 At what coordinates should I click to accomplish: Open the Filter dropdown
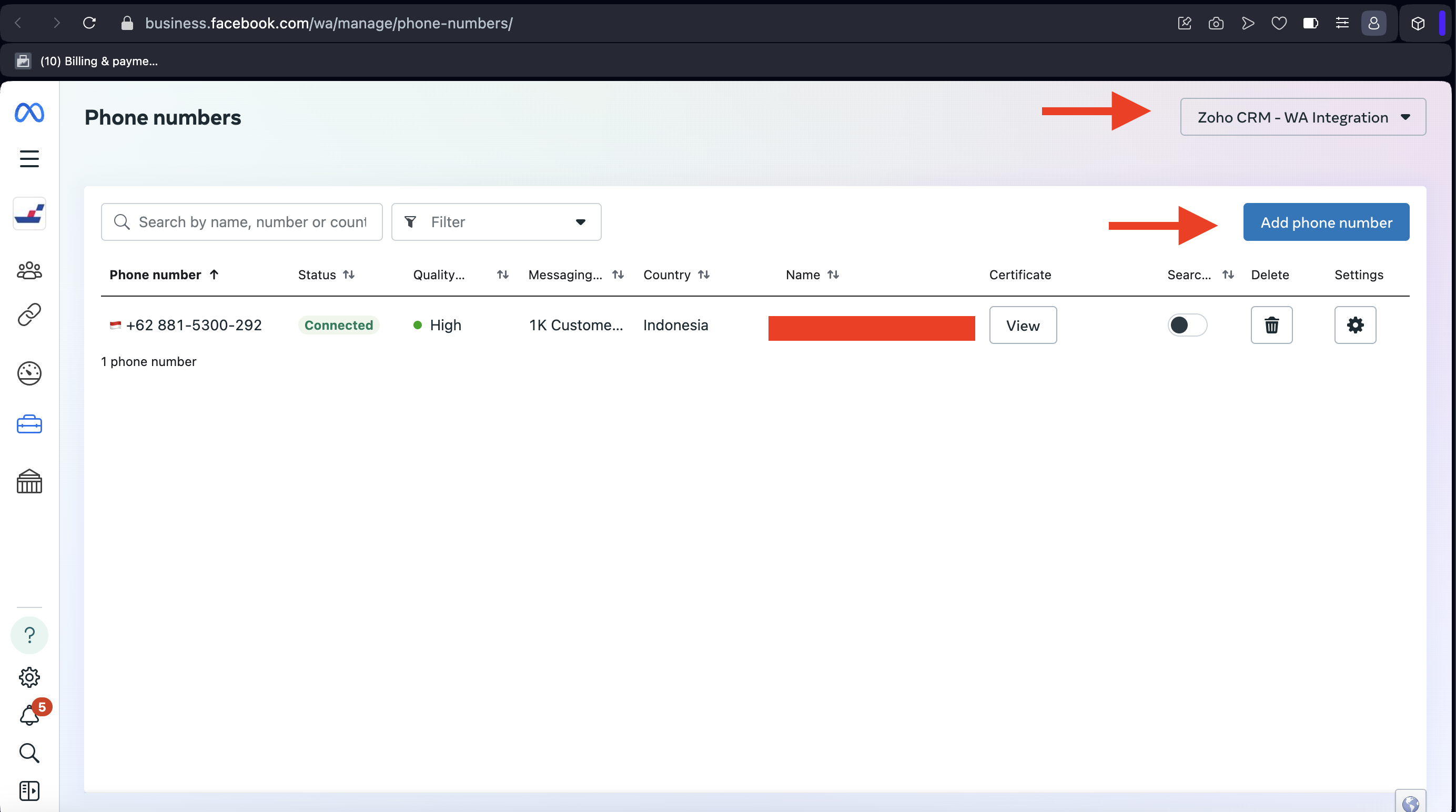[496, 222]
